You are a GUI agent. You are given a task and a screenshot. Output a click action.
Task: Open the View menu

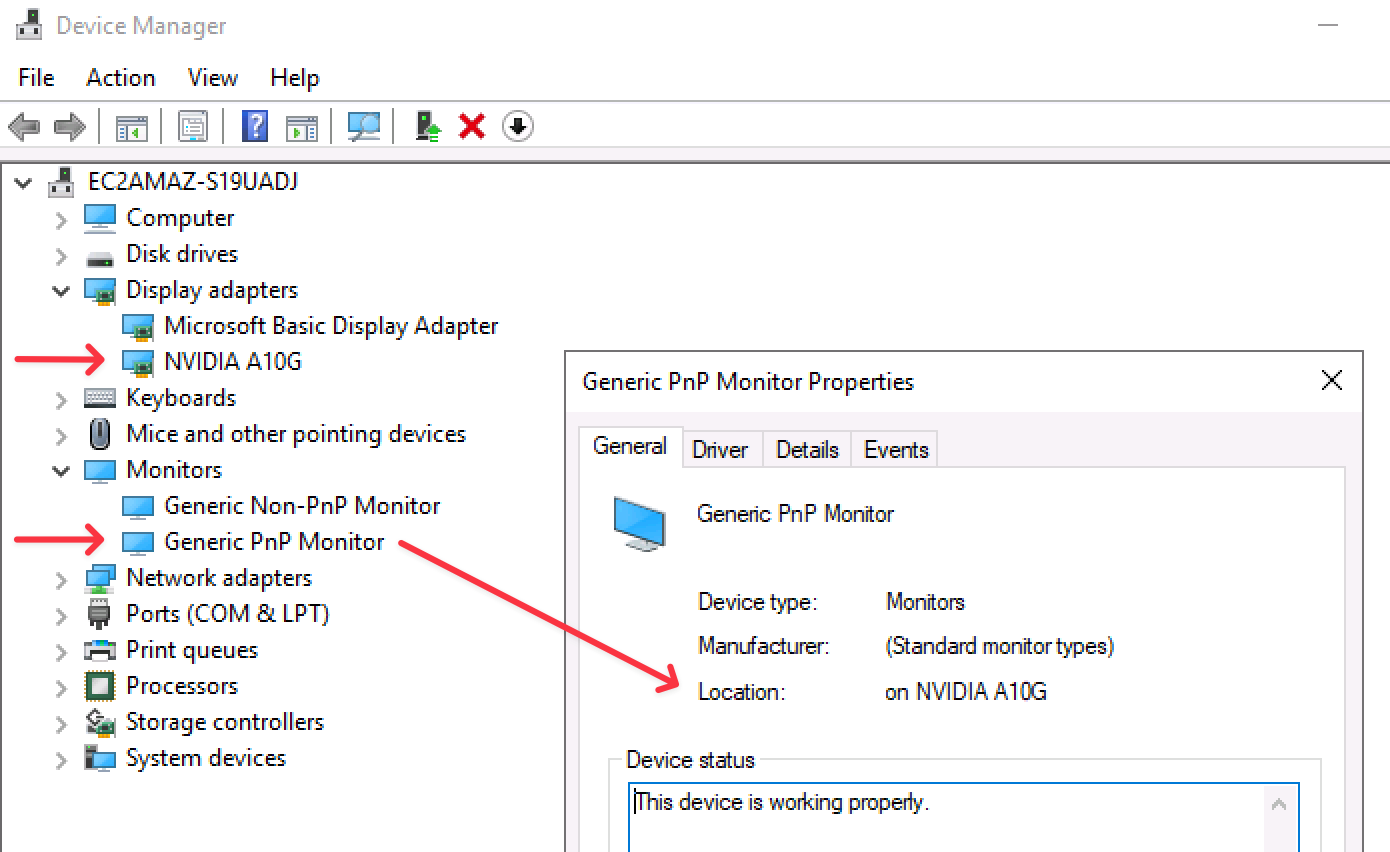(213, 78)
